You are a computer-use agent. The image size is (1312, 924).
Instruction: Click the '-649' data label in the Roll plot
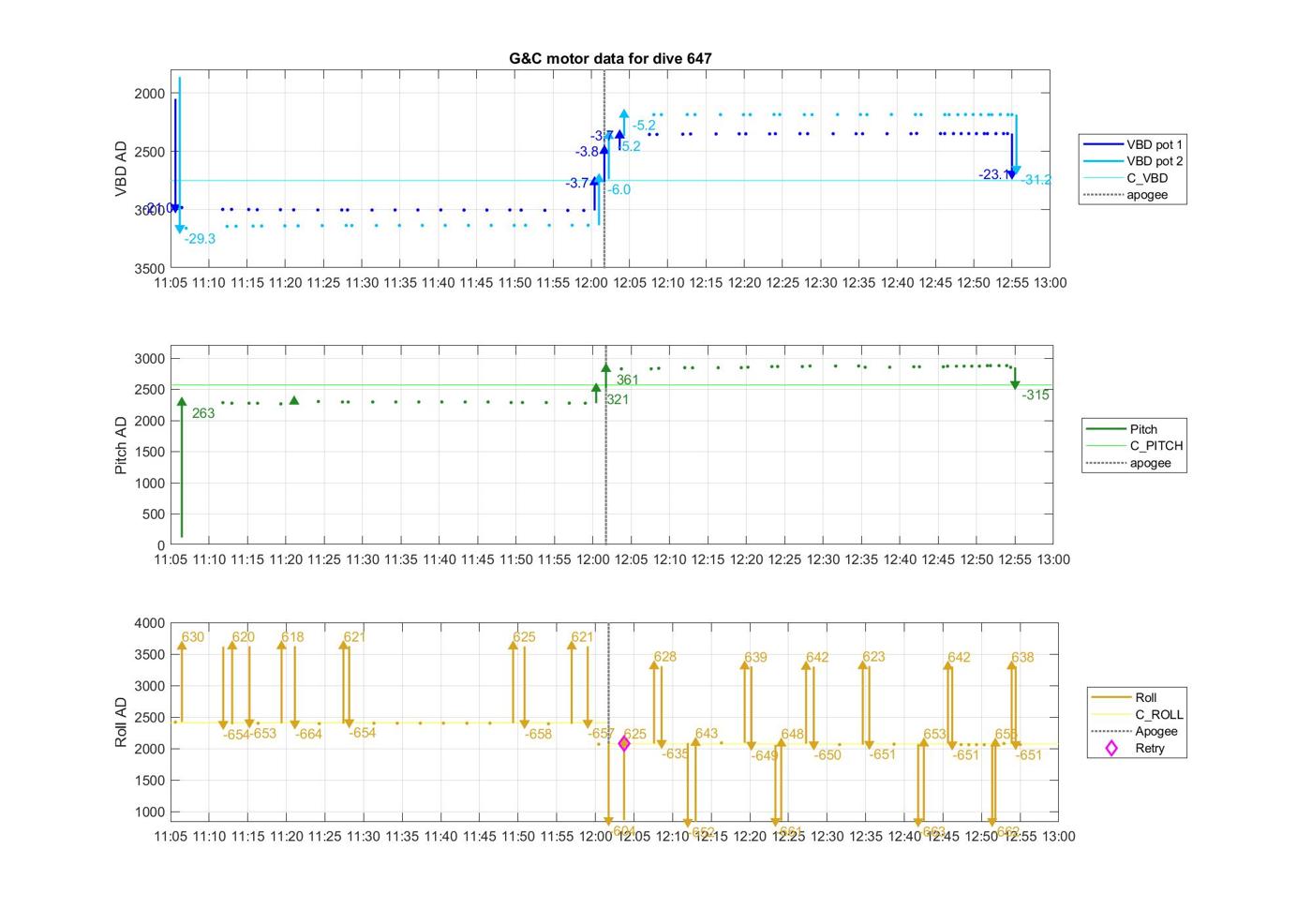click(765, 756)
